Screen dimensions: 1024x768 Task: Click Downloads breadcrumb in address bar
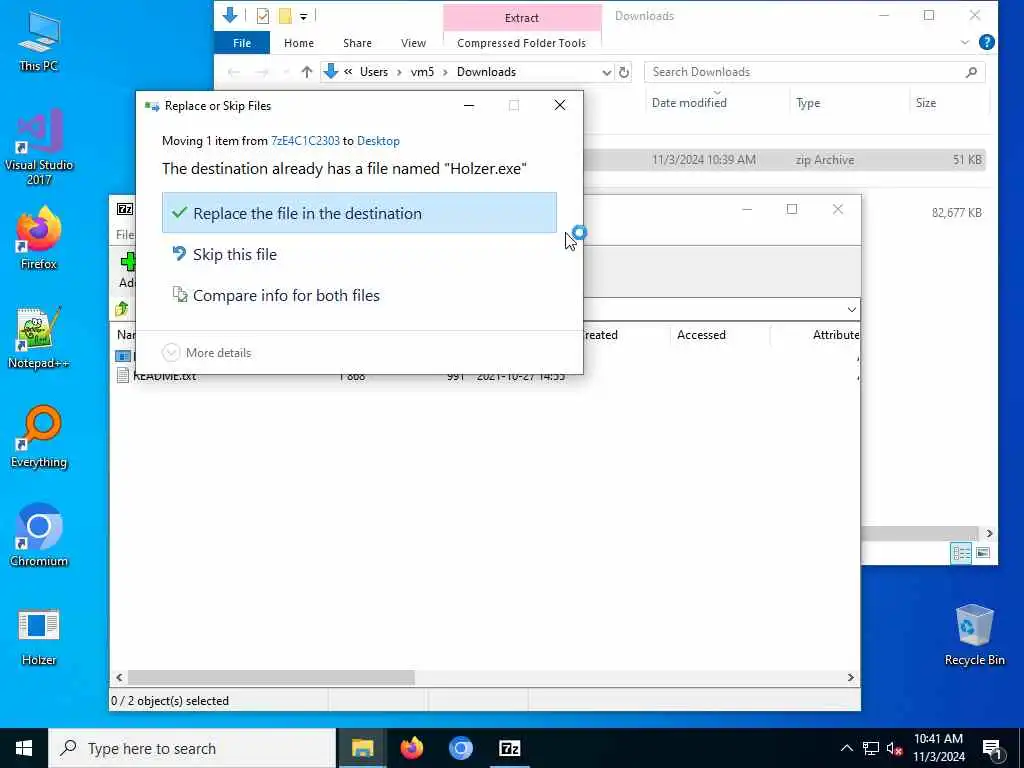[x=486, y=72]
